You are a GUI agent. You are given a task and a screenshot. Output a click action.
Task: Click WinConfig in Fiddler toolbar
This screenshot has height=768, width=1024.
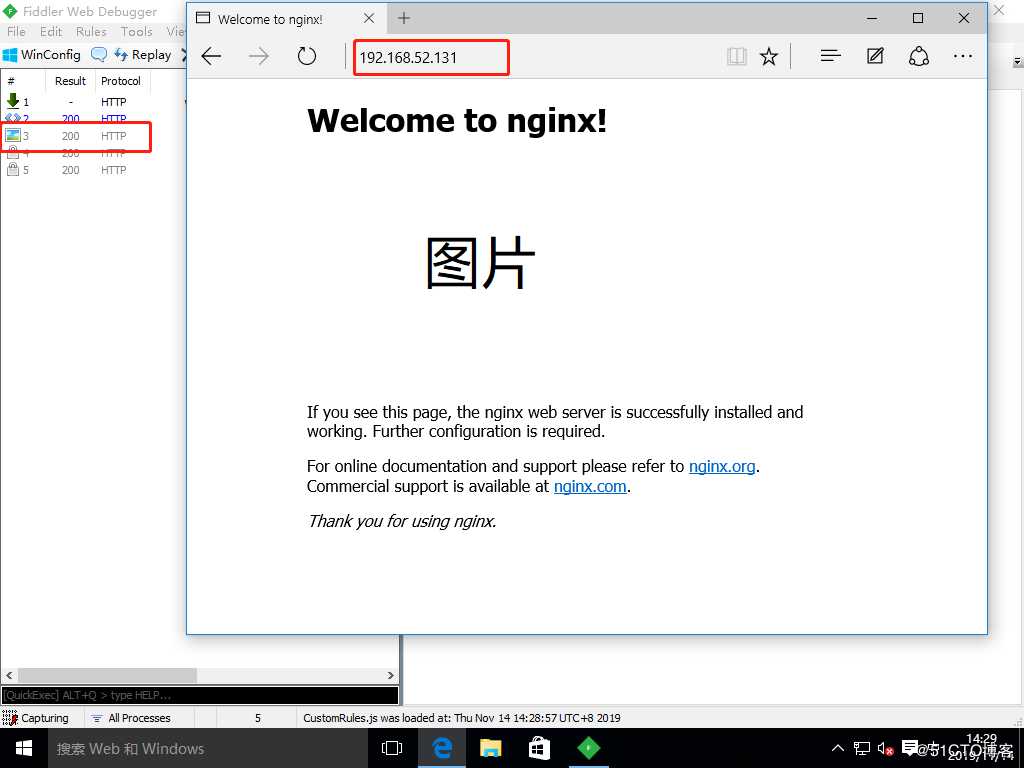click(x=42, y=55)
